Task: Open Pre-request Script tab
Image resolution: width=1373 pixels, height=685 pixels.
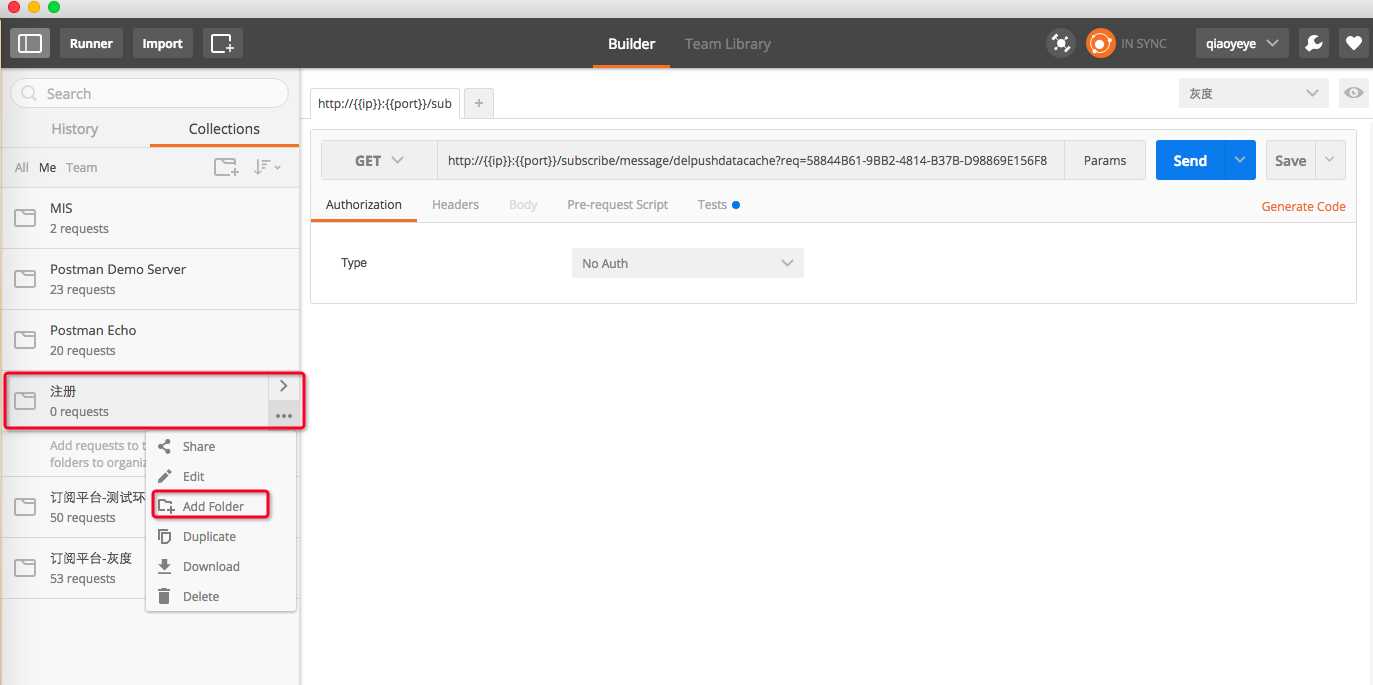Action: tap(617, 204)
